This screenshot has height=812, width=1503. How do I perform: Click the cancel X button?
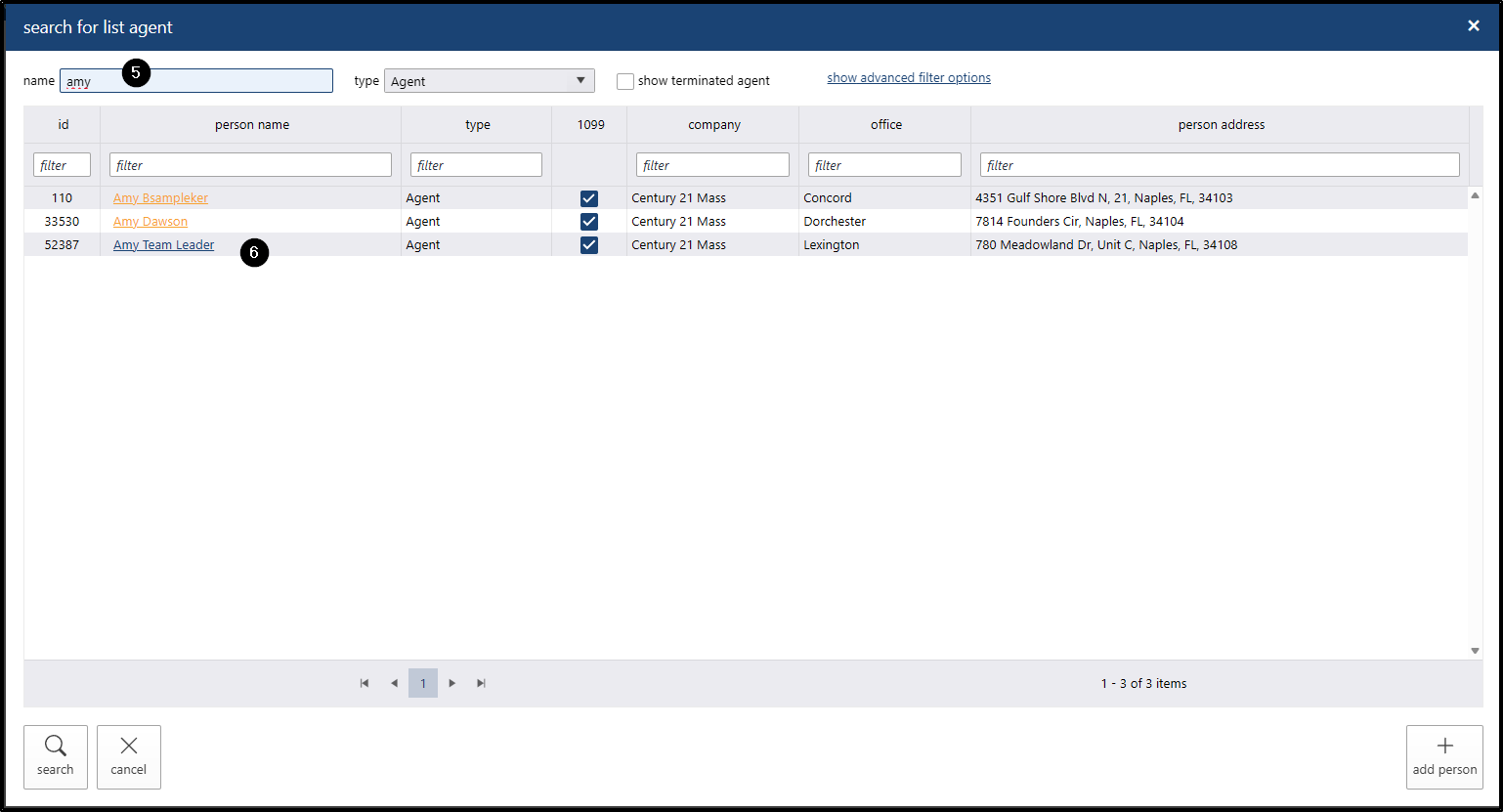[129, 756]
